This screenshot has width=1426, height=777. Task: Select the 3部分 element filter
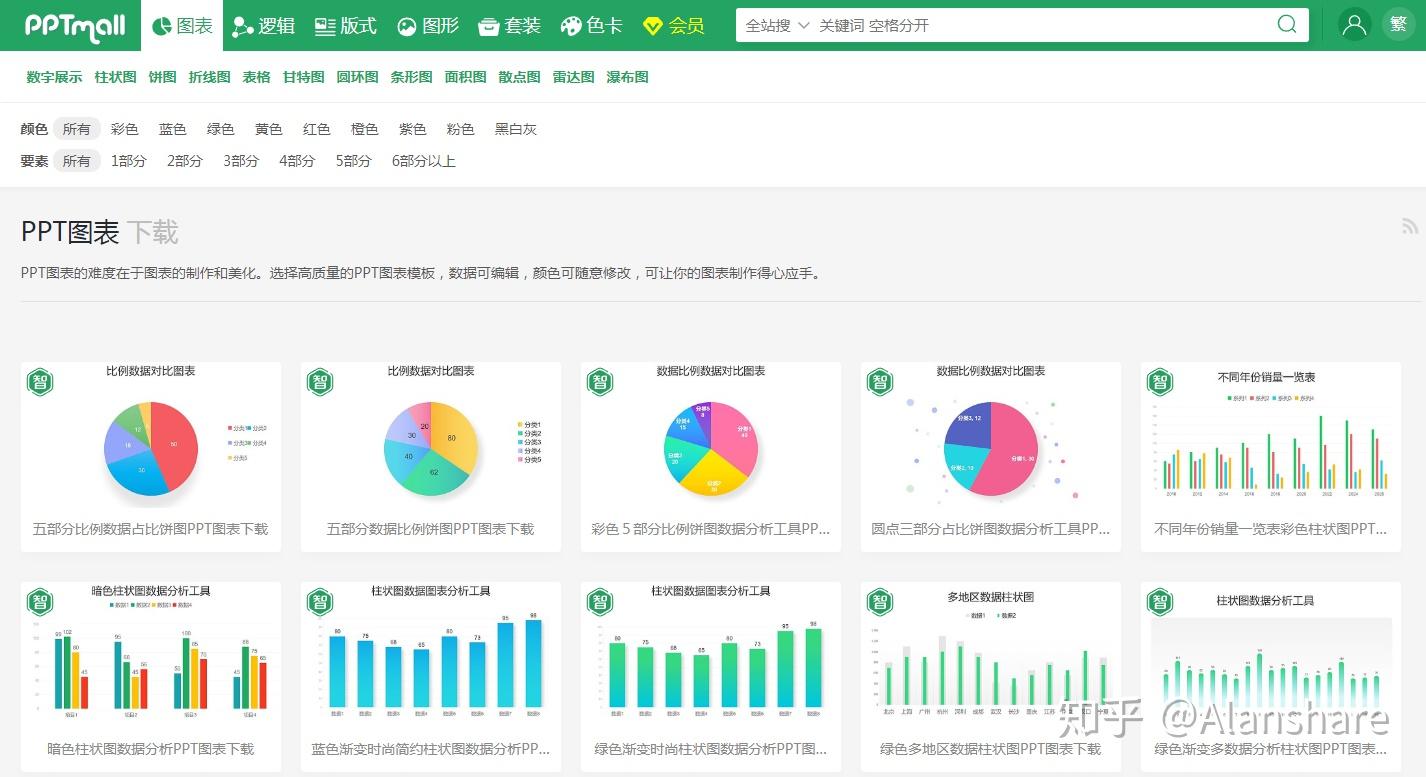pos(241,161)
